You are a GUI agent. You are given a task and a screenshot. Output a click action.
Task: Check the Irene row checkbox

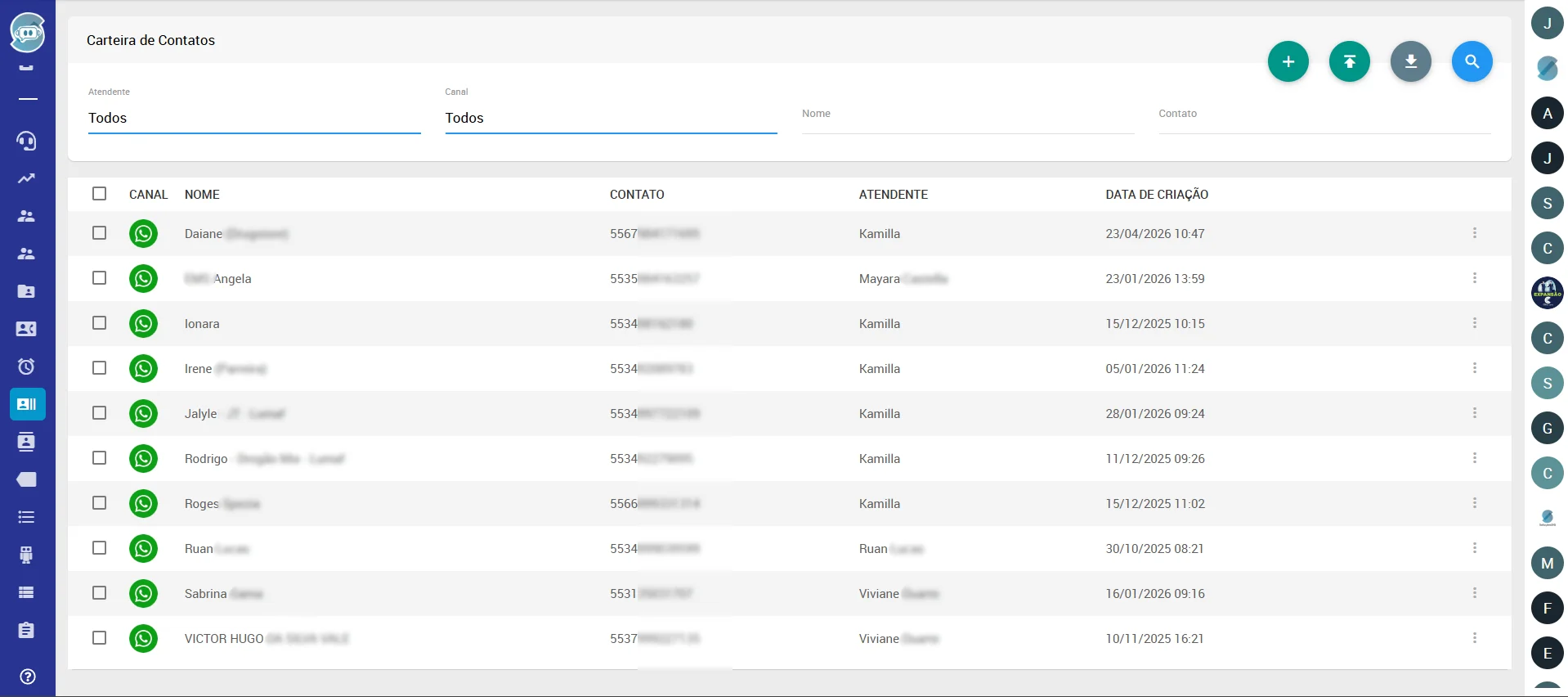coord(100,368)
